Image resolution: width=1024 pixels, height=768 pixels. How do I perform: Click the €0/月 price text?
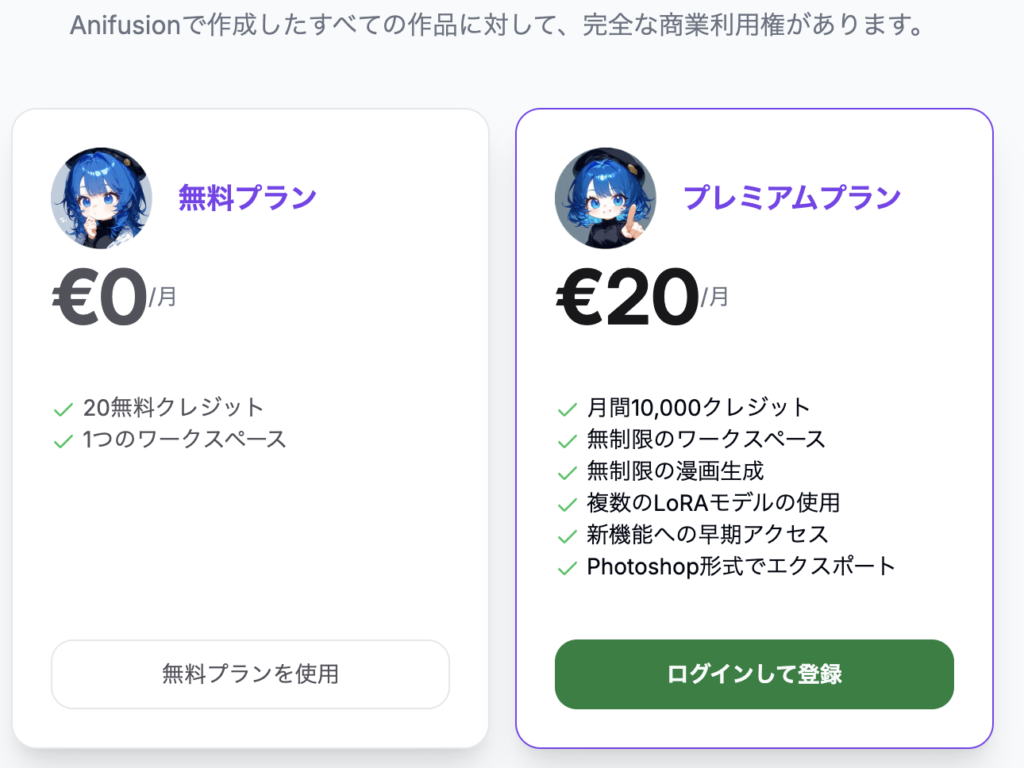(x=114, y=296)
